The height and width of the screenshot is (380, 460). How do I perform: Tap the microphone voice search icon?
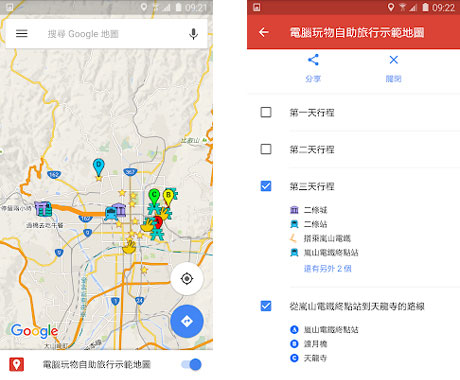click(x=193, y=34)
